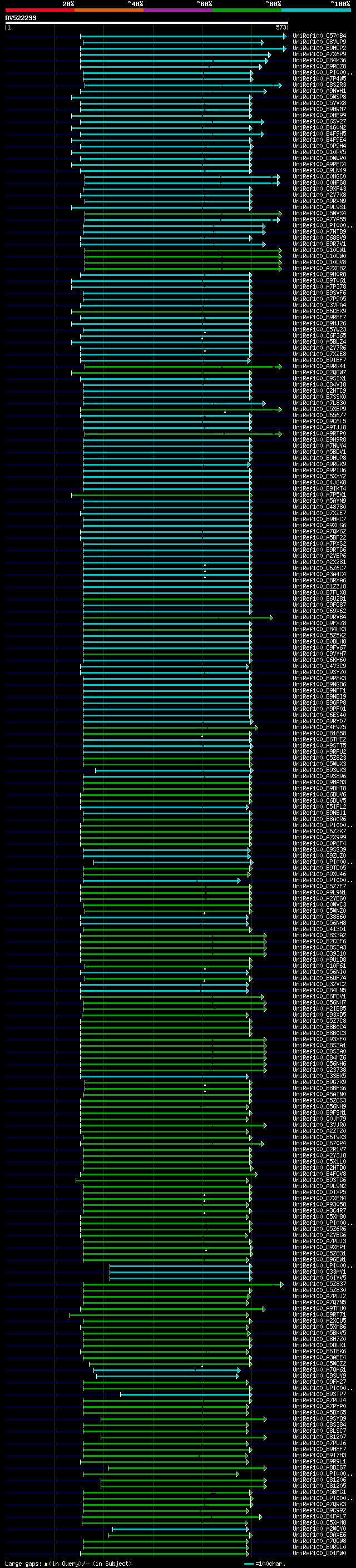Click the white query sequence bar
The width and height of the screenshot is (356, 1568).
point(147,23)
